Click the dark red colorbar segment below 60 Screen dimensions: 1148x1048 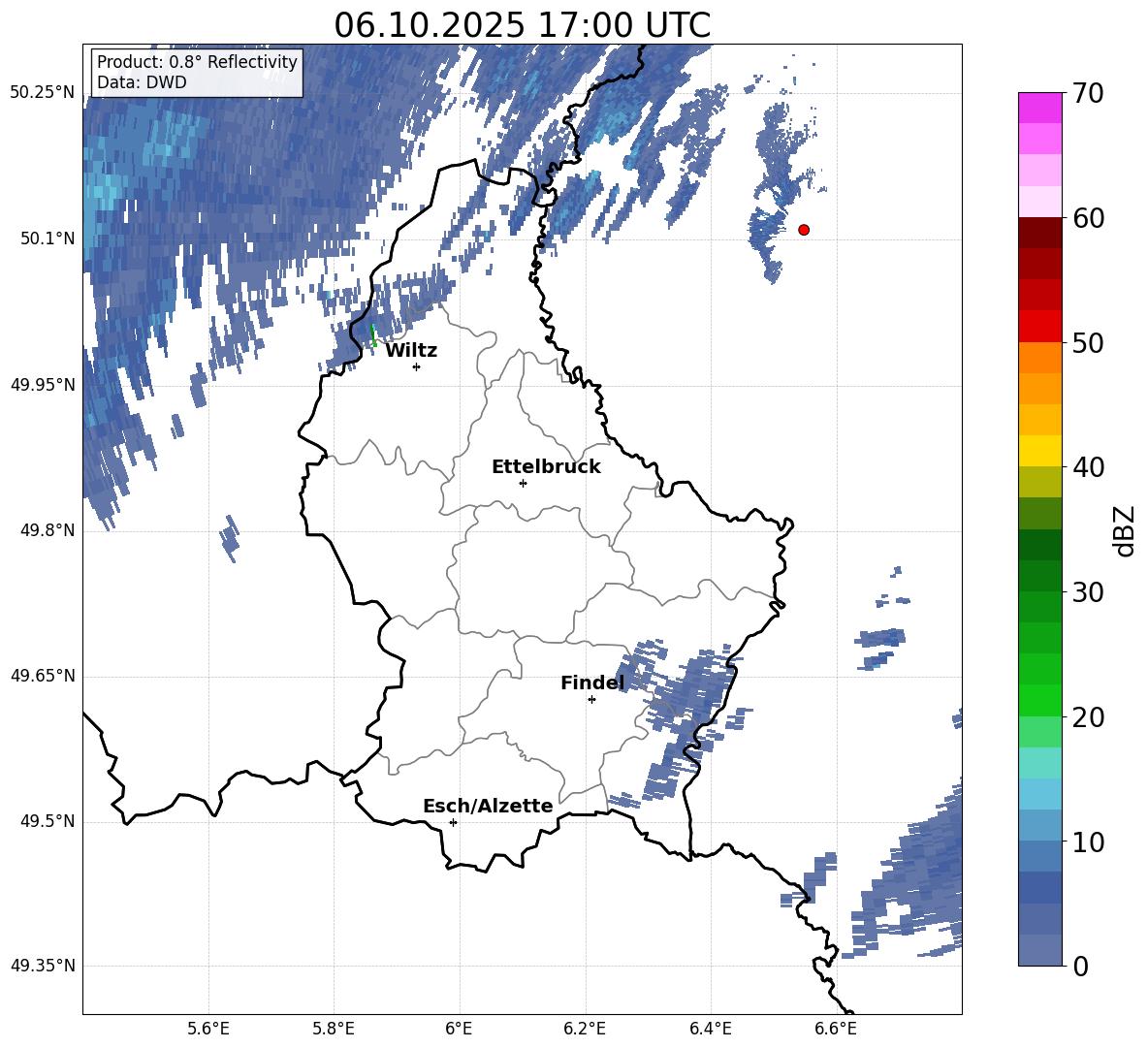tap(1039, 233)
